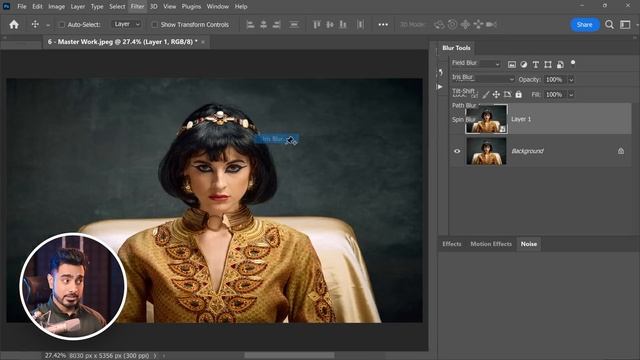Viewport: 640px width, 360px height.
Task: Select the Background layer thumbnail
Action: coord(486,151)
